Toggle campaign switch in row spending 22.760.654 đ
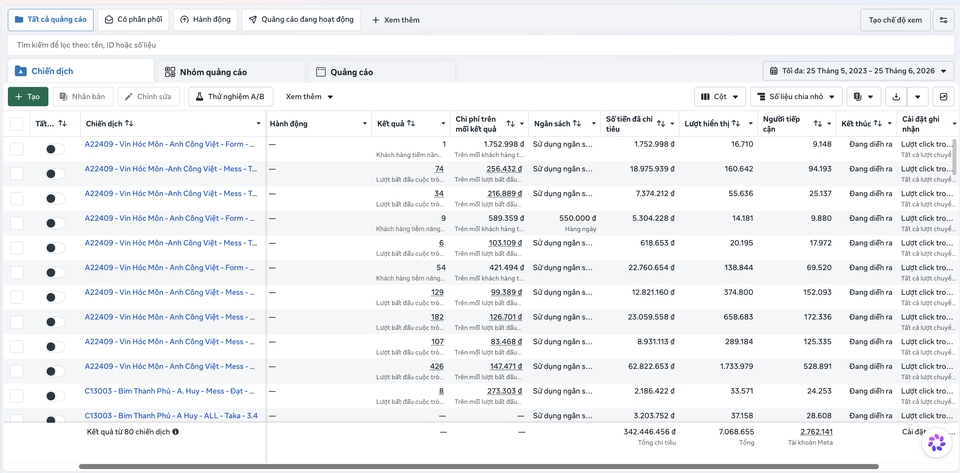The height and width of the screenshot is (473, 960). coord(55,272)
